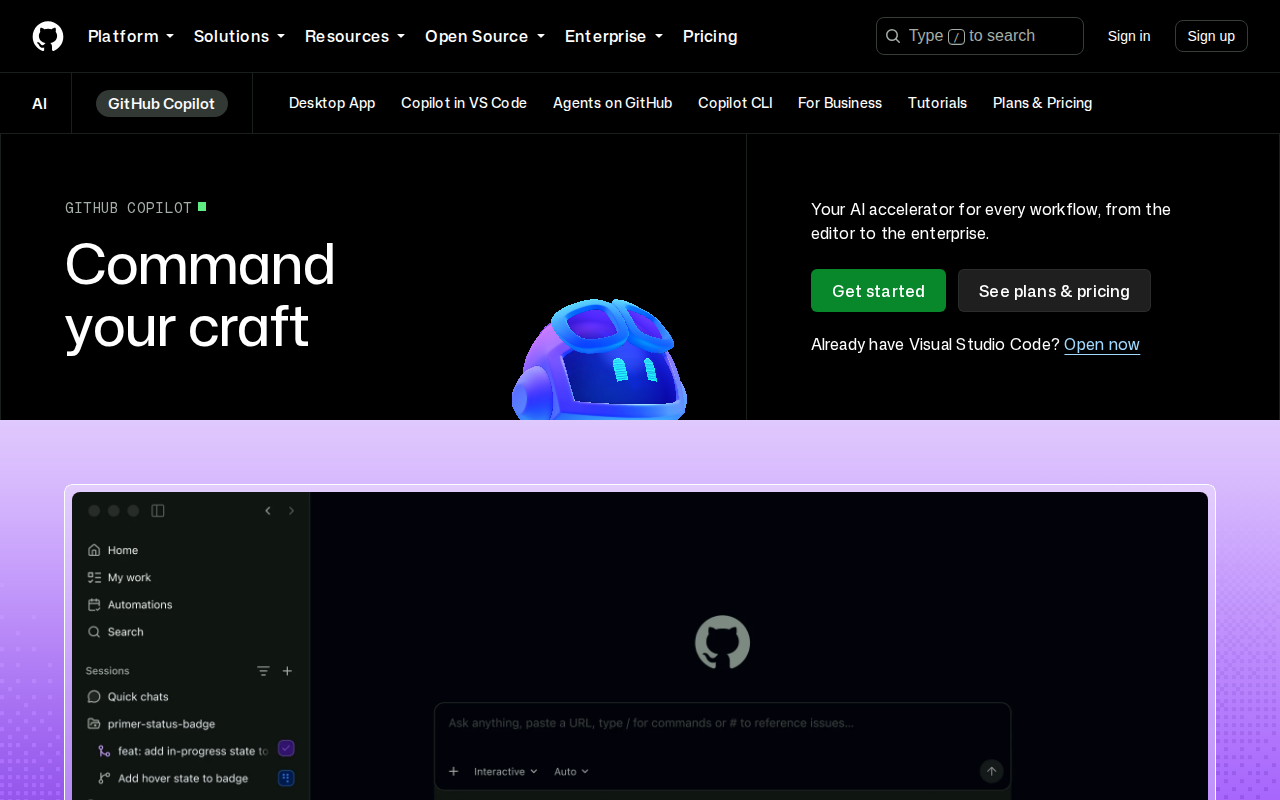1280x800 pixels.
Task: Click the plus icon next to Sessions
Action: (x=287, y=671)
